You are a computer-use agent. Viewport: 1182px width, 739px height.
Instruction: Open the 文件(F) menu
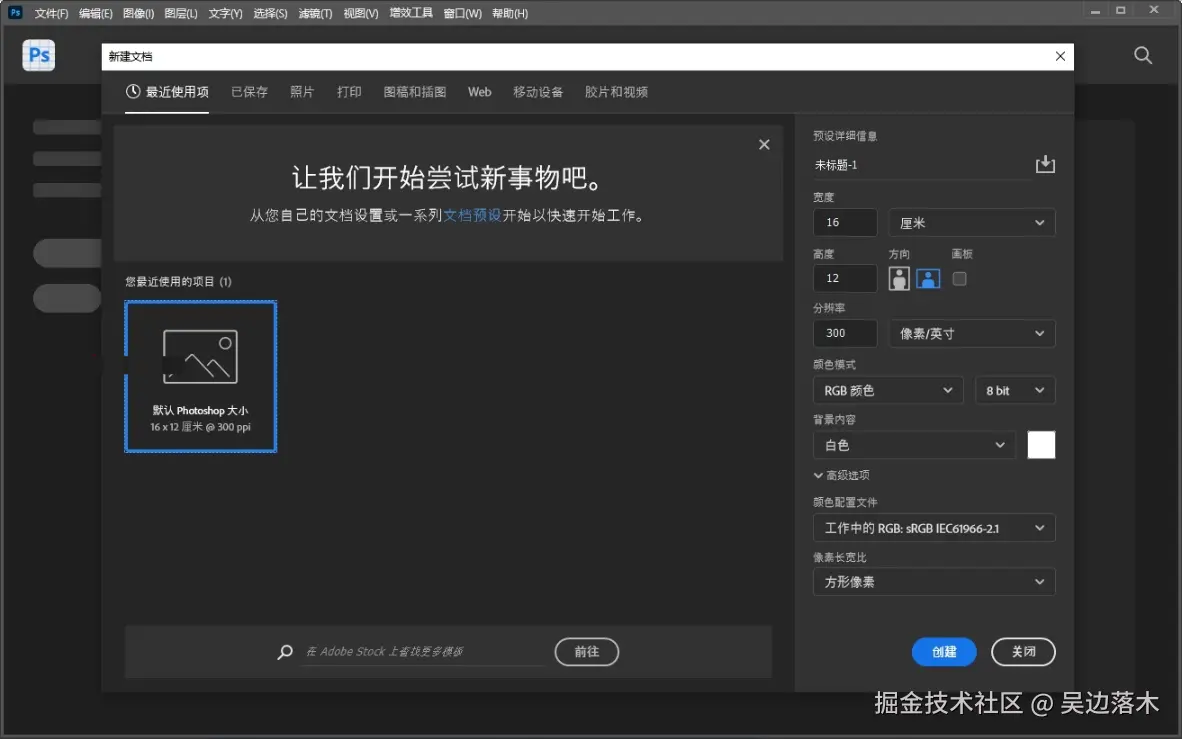pos(51,13)
